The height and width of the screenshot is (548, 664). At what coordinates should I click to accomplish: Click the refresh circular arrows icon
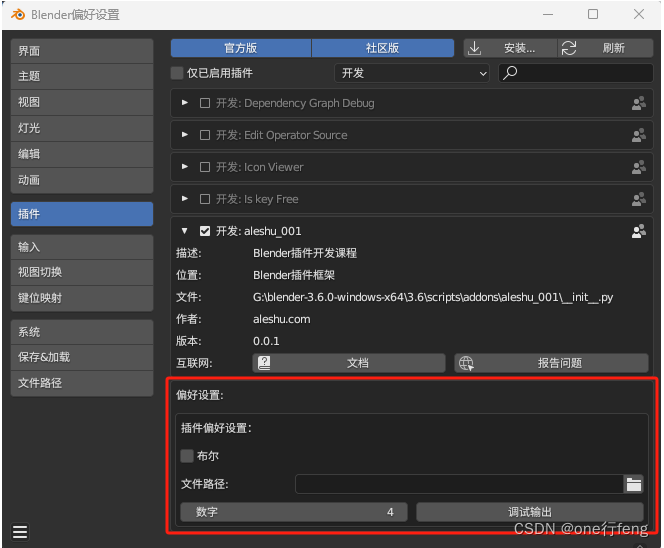pyautogui.click(x=569, y=48)
